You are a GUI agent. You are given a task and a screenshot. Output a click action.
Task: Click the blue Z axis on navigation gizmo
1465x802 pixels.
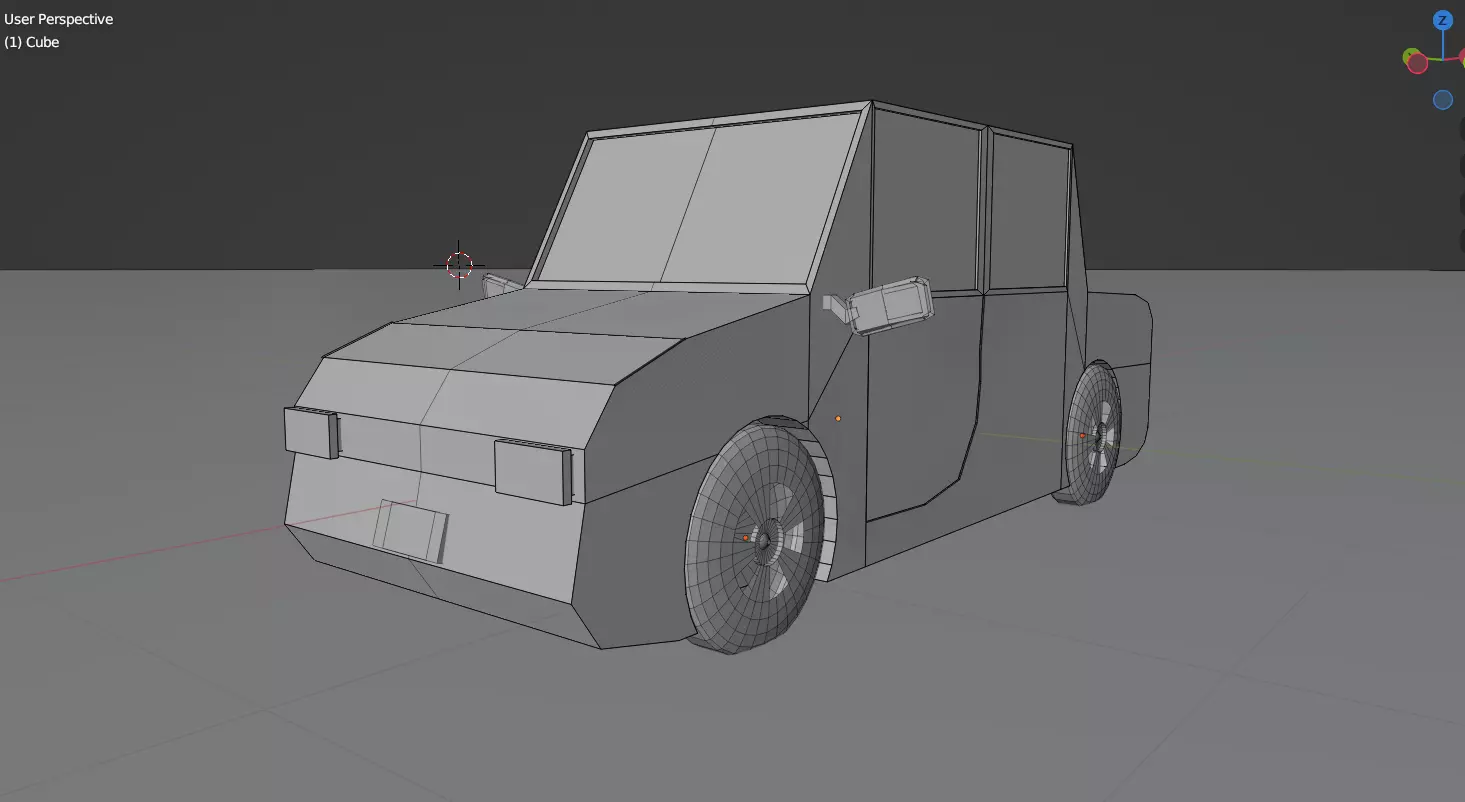[x=1442, y=20]
